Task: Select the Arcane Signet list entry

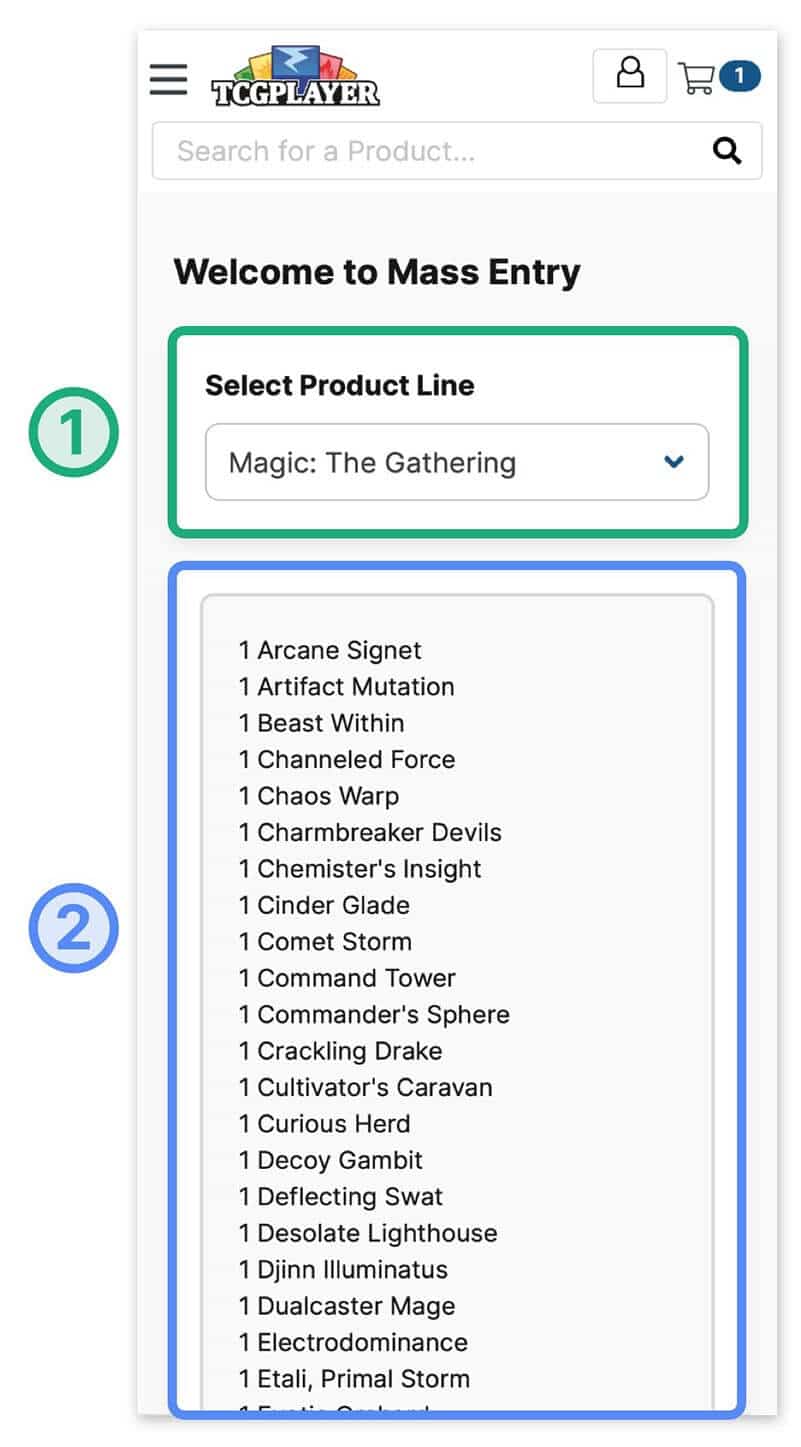Action: tap(330, 649)
